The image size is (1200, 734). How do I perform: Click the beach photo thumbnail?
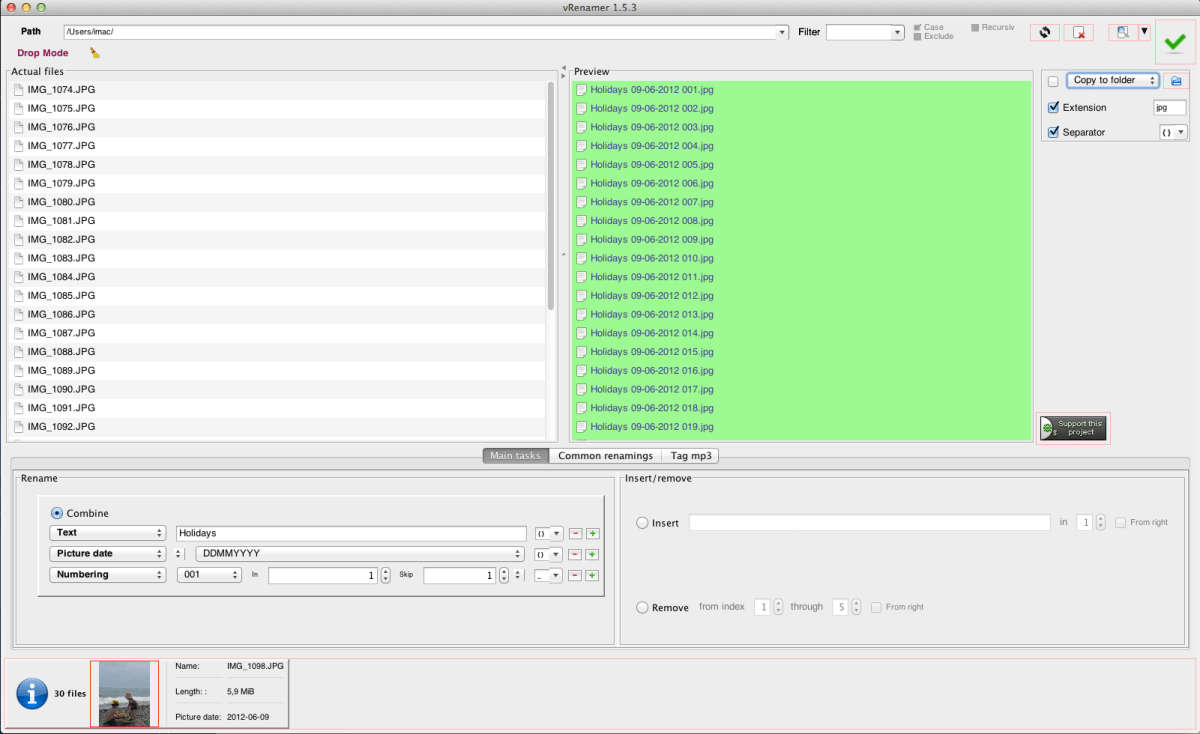[x=125, y=693]
